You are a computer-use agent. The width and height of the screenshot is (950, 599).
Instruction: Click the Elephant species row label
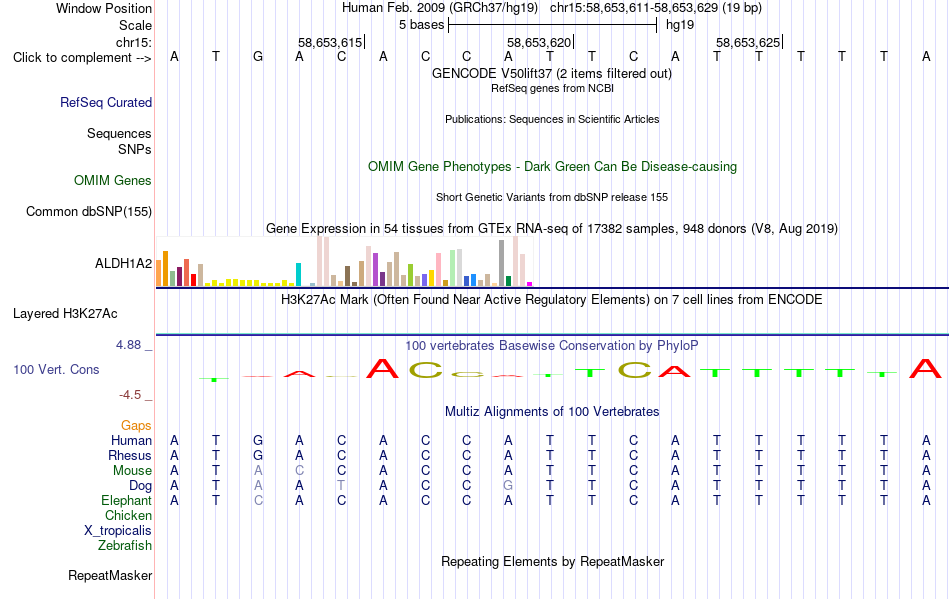(127, 500)
